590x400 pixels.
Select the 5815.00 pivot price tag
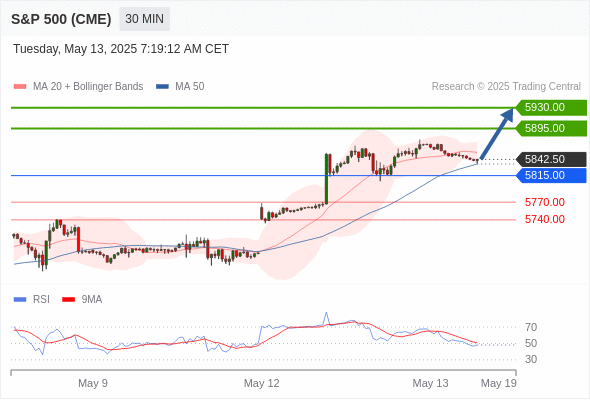click(x=551, y=175)
